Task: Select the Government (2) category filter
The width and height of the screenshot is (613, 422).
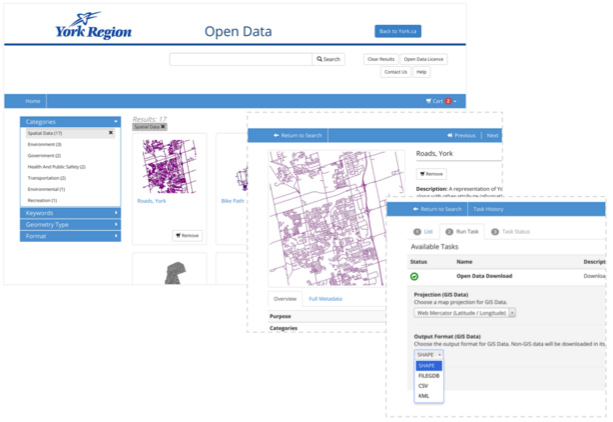Action: click(45, 155)
